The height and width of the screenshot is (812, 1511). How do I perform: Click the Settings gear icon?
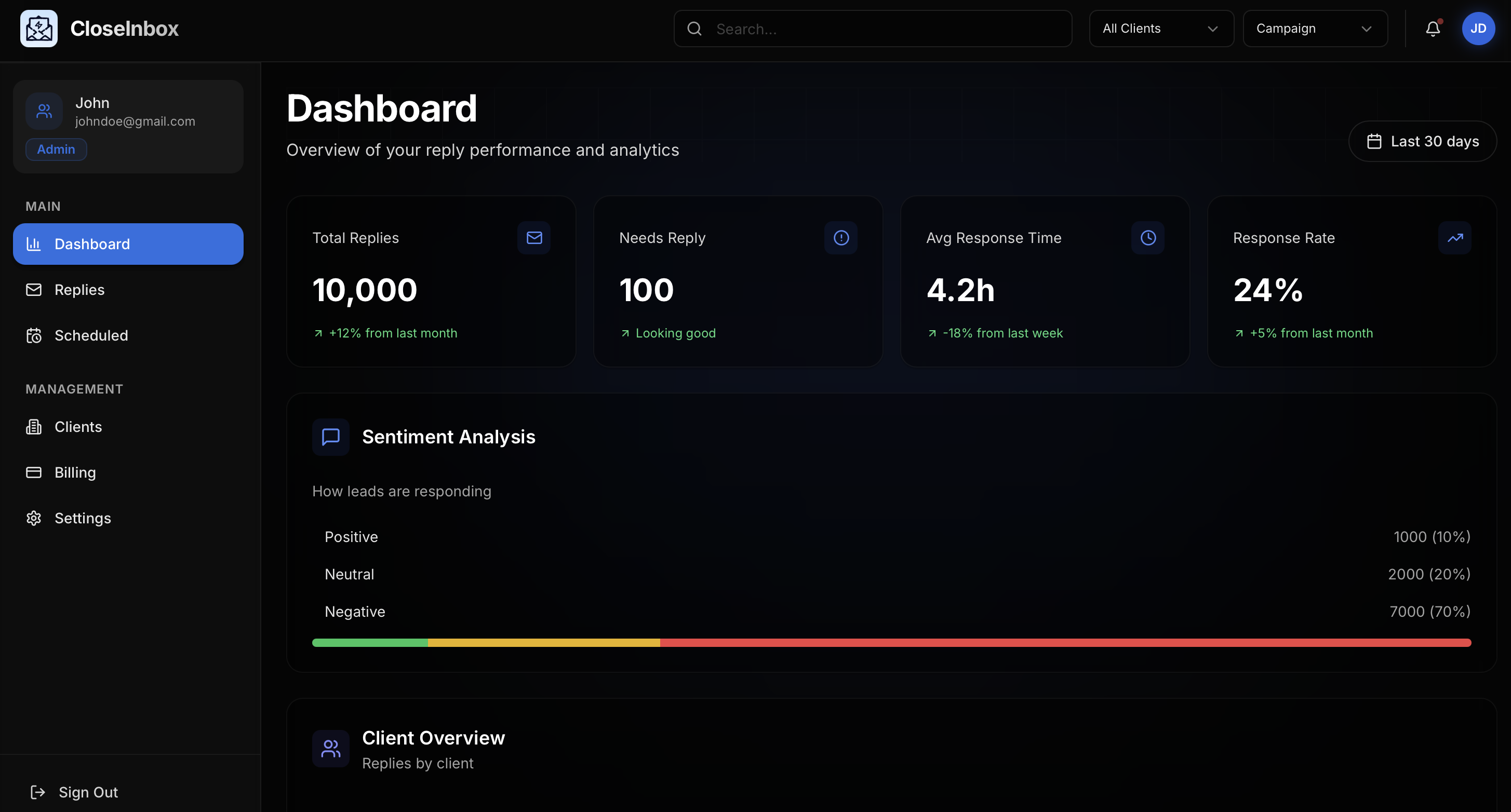pyautogui.click(x=34, y=518)
